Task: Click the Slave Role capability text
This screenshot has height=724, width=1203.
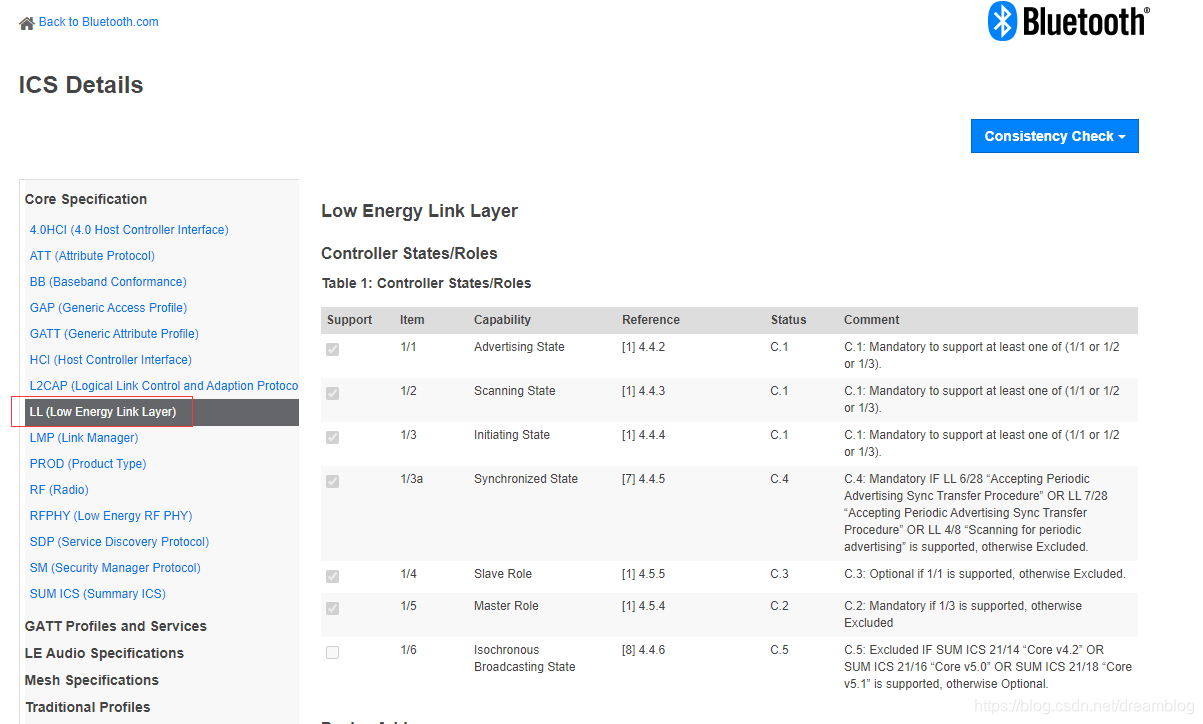Action: click(504, 574)
